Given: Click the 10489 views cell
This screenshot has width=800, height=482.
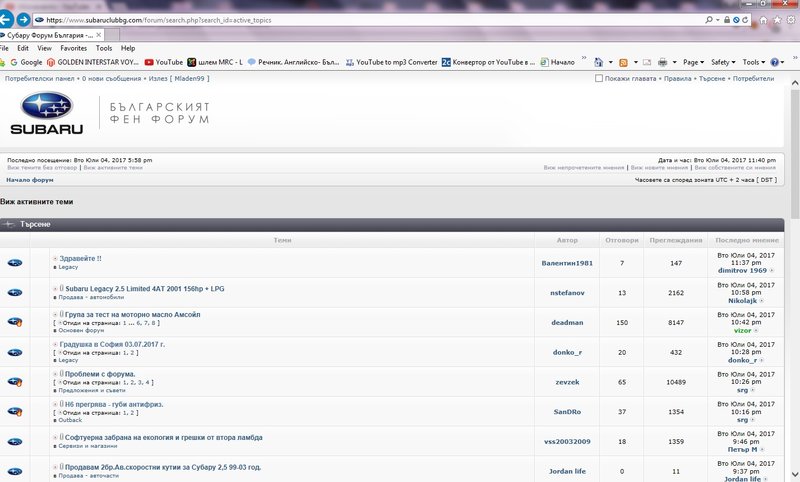Looking at the screenshot, I should [676, 382].
